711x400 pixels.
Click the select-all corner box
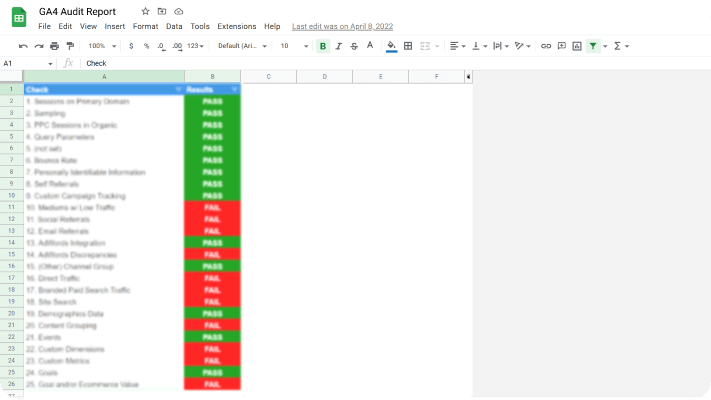pyautogui.click(x=11, y=77)
